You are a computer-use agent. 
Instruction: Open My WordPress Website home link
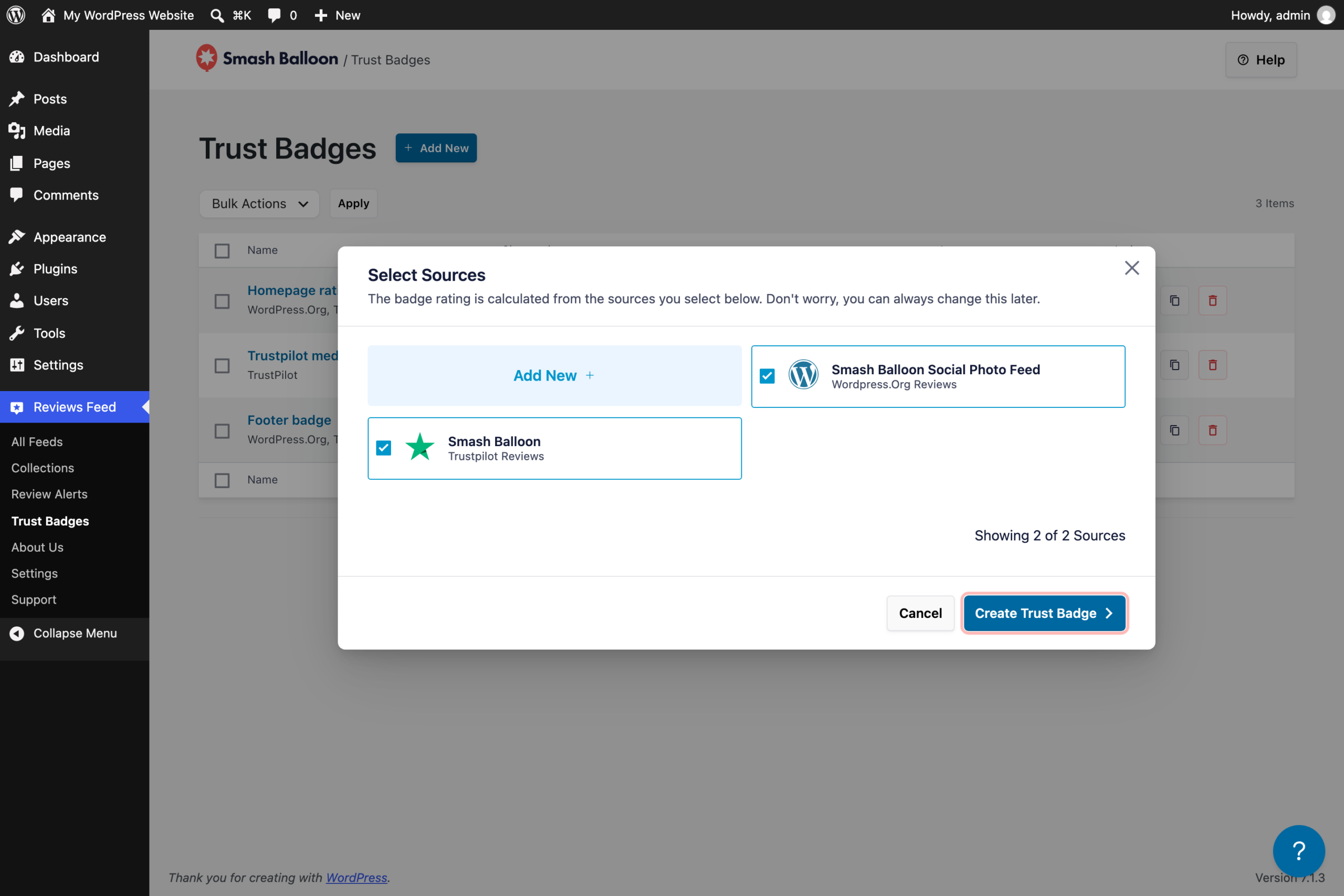coord(118,15)
